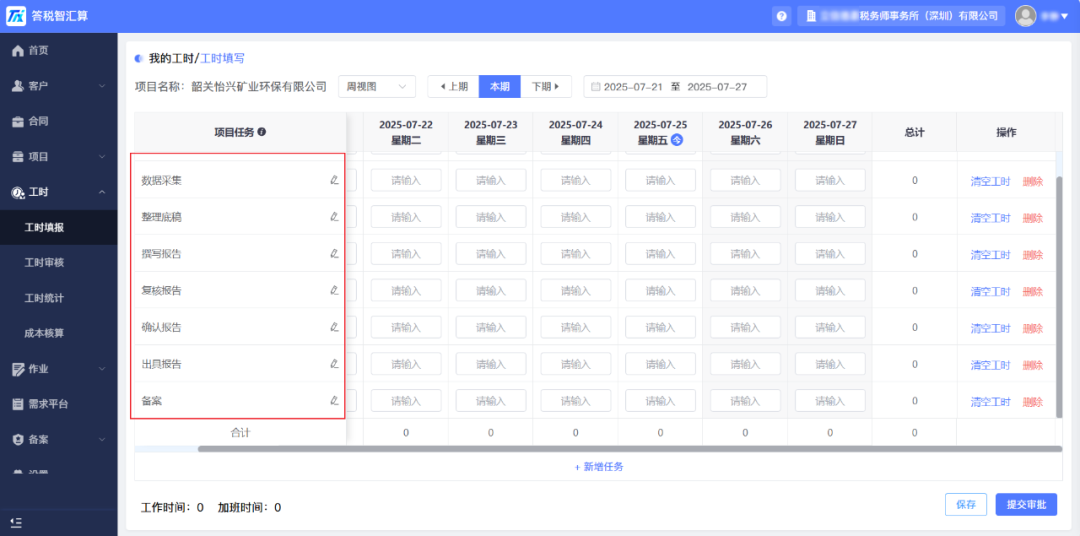Click 清空工时 for 整理底稿 row
The height and width of the screenshot is (536, 1080).
click(x=990, y=218)
